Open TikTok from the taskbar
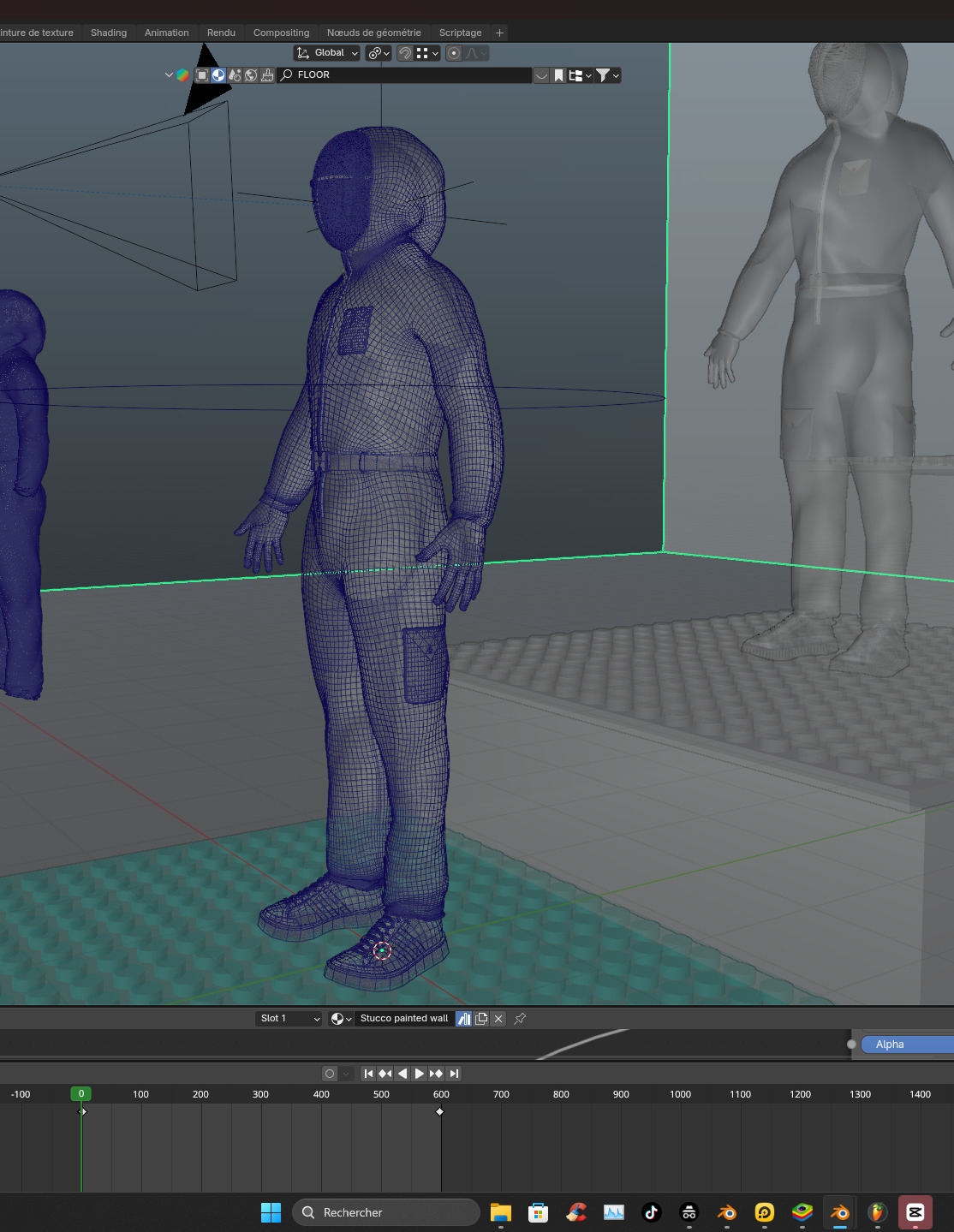Viewport: 954px width, 1232px height. pyautogui.click(x=652, y=1212)
